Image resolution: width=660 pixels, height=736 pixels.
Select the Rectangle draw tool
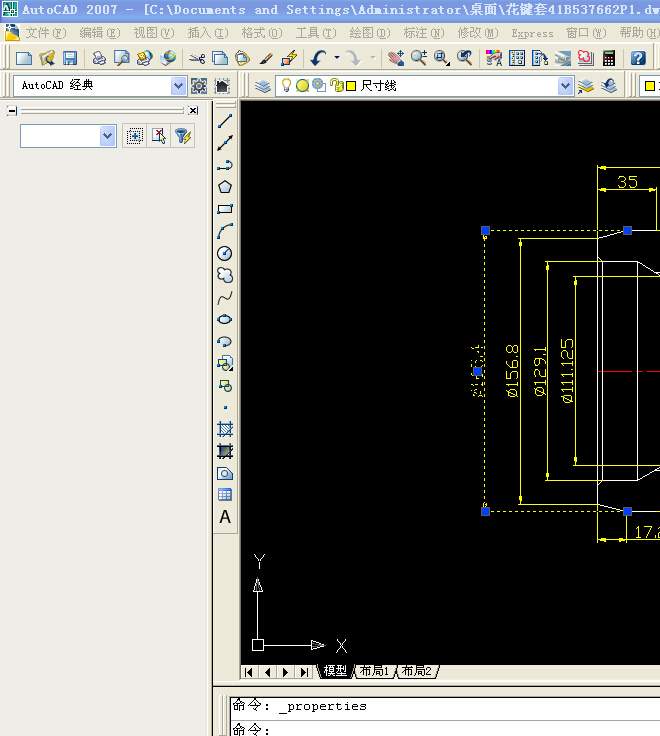(x=225, y=209)
